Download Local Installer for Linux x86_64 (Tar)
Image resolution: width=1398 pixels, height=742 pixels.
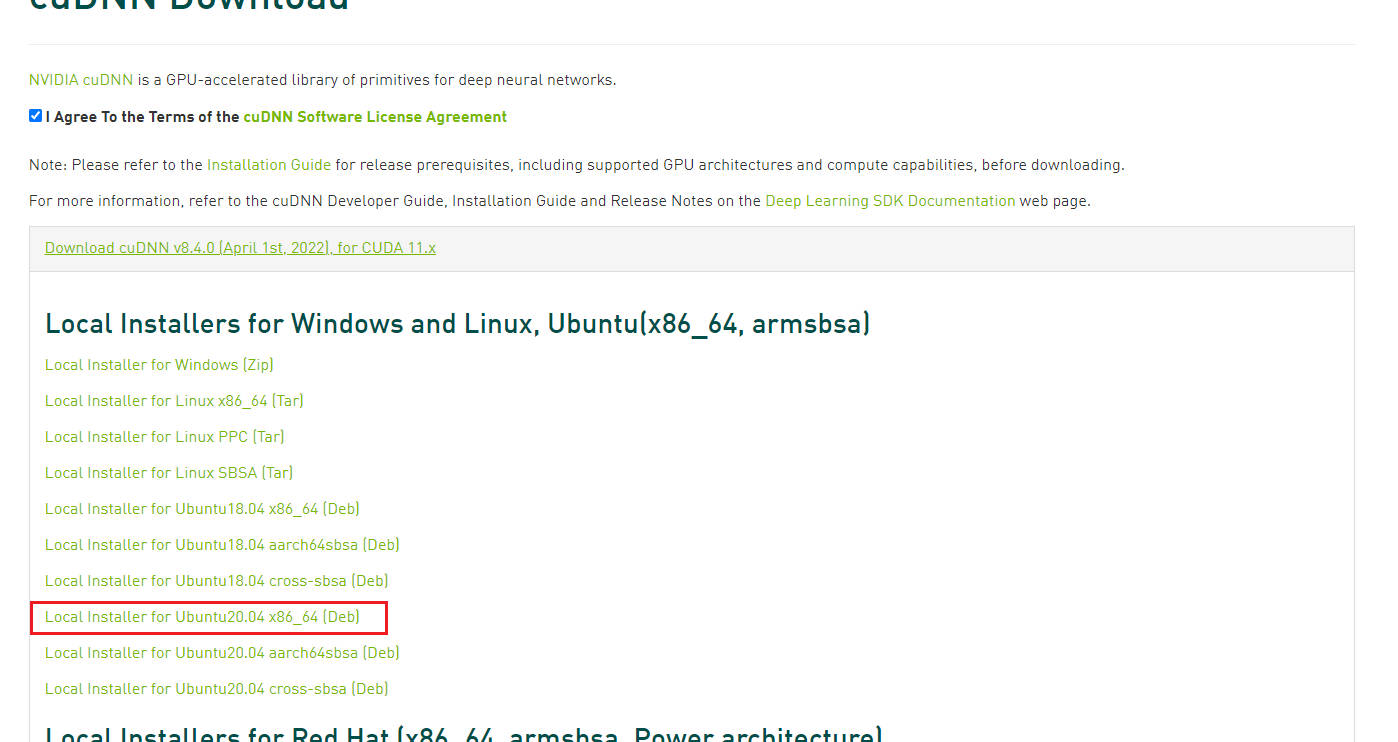(x=174, y=401)
